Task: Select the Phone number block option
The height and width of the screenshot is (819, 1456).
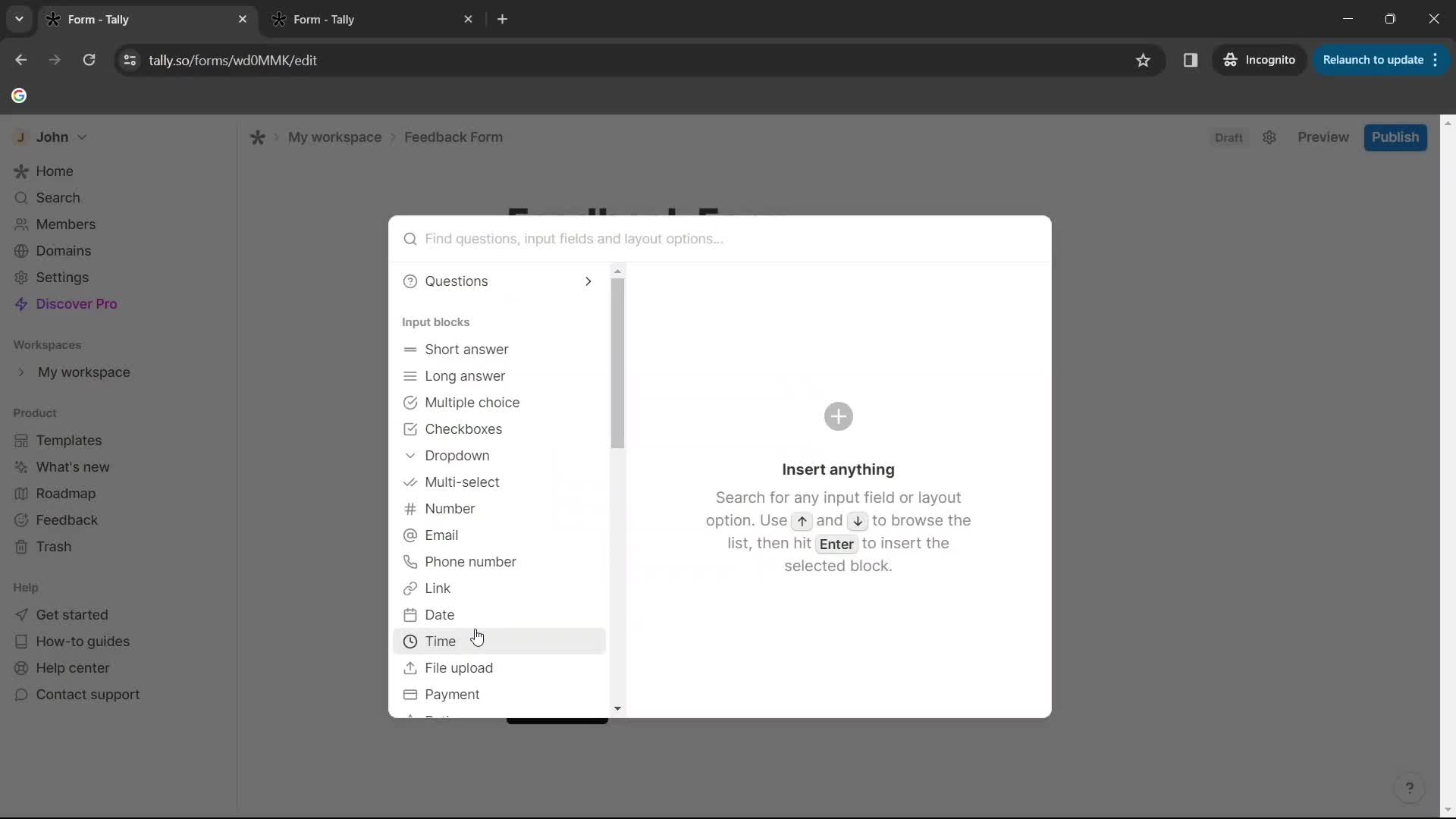Action: click(x=472, y=562)
